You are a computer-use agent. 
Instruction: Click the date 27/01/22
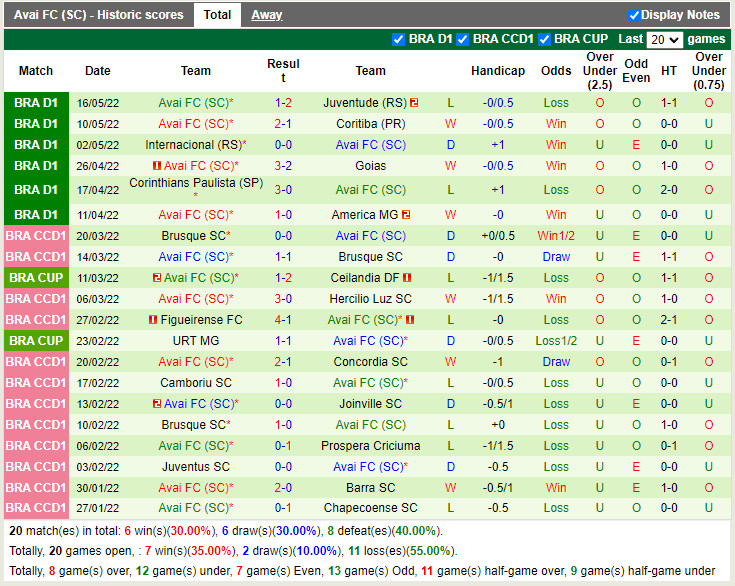coord(98,508)
